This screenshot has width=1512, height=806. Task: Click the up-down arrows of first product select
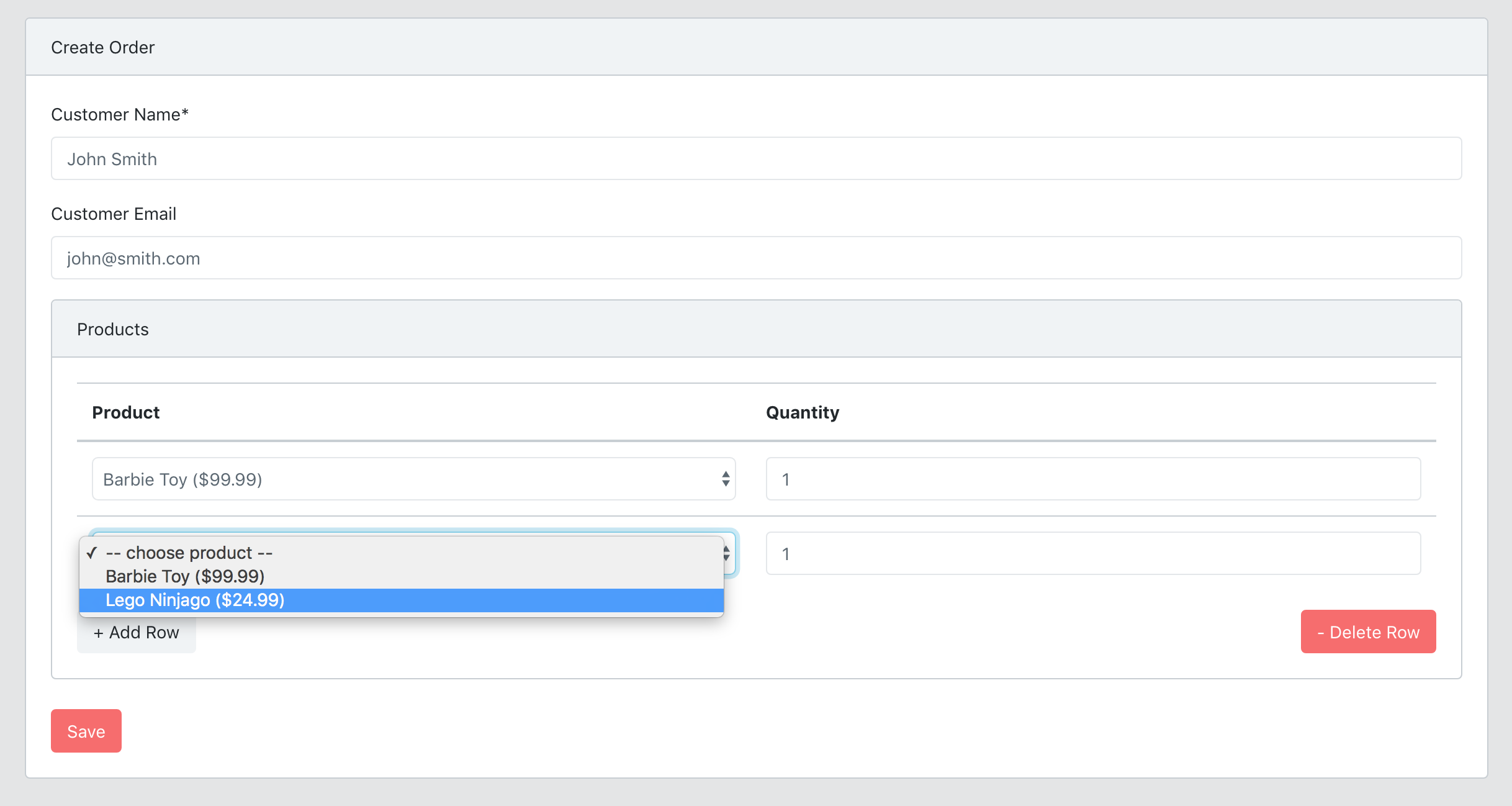point(725,479)
